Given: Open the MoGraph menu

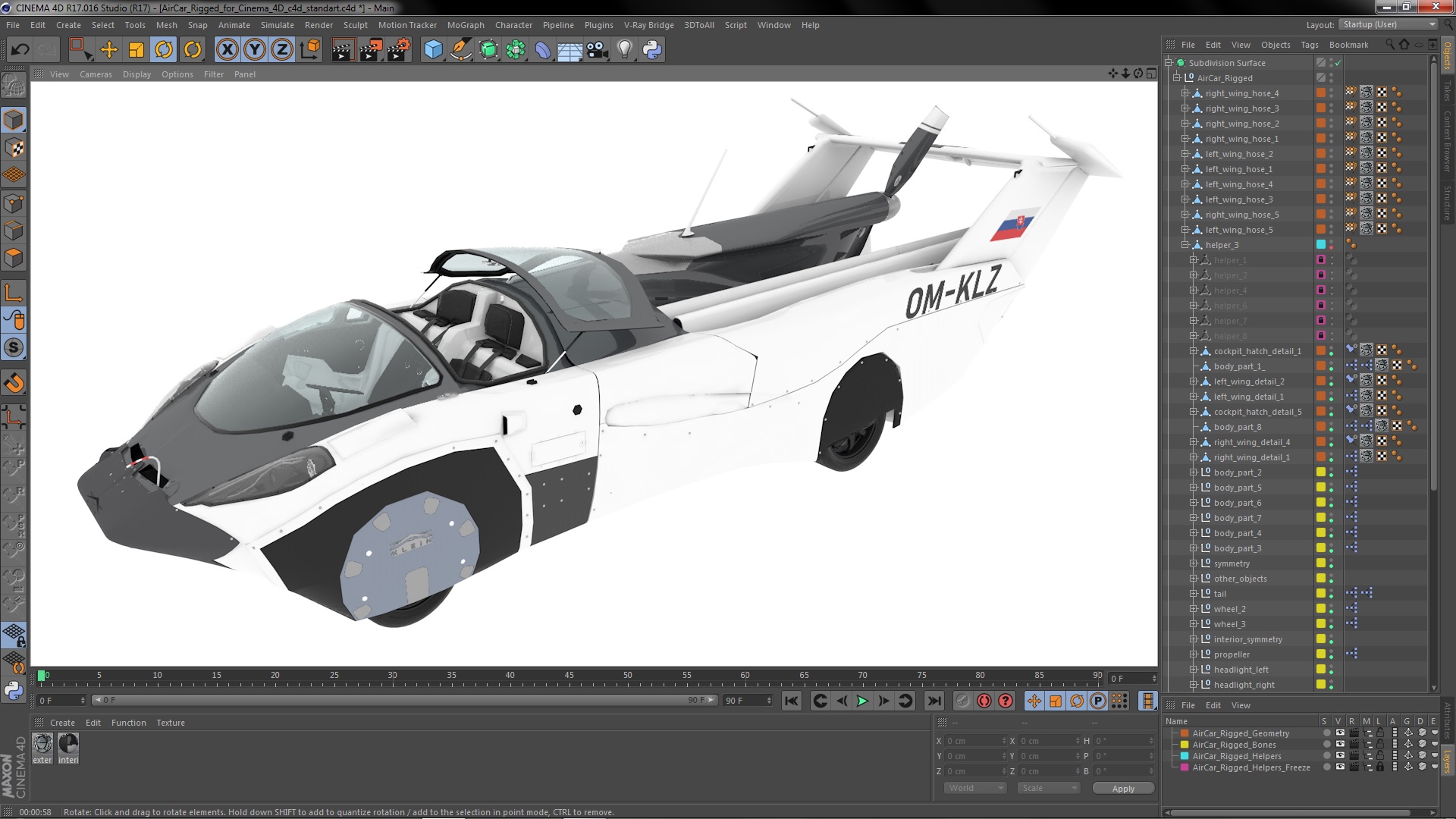Looking at the screenshot, I should point(466,25).
